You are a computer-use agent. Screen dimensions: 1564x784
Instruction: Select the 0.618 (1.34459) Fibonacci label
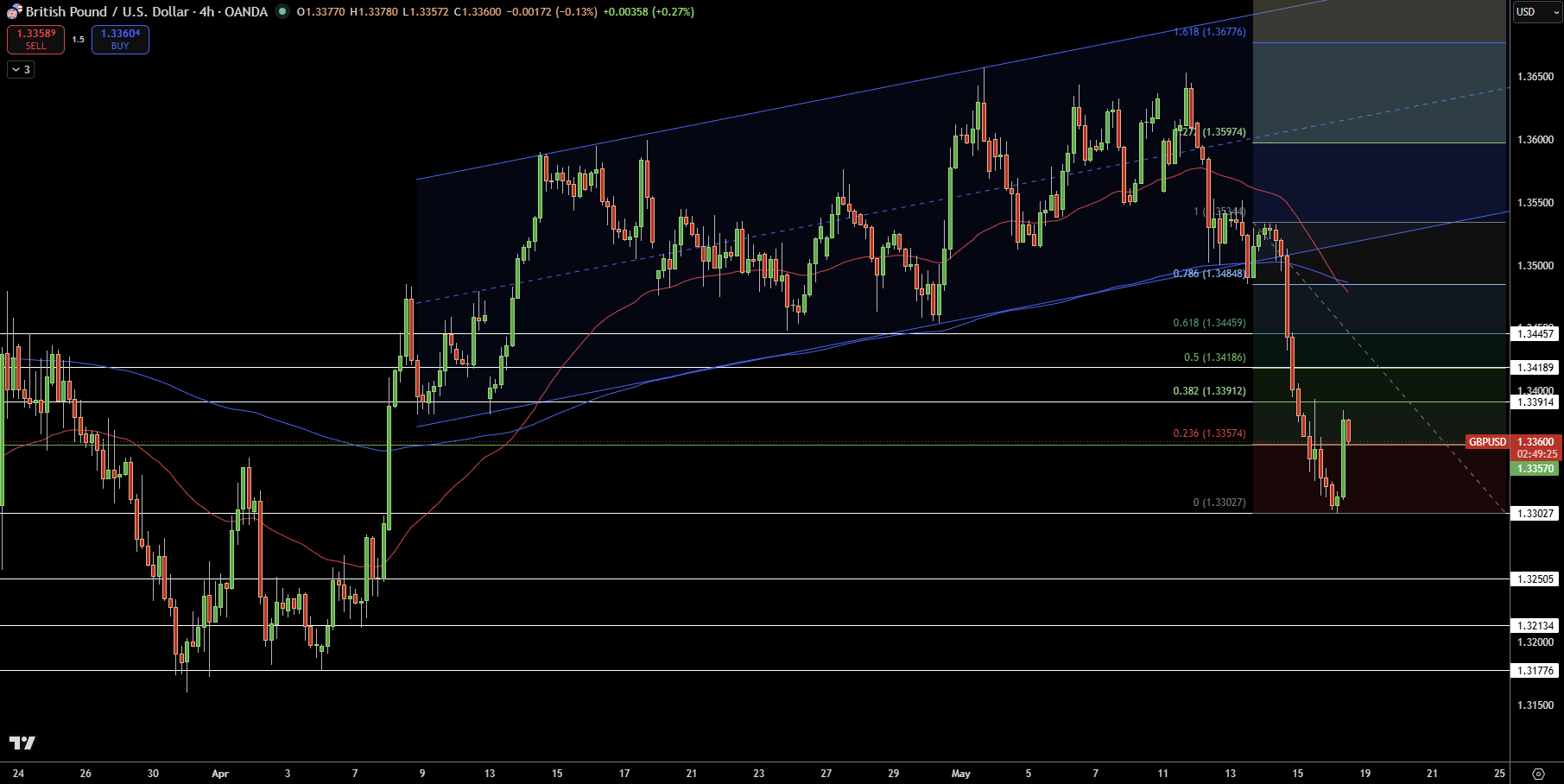(x=1209, y=323)
